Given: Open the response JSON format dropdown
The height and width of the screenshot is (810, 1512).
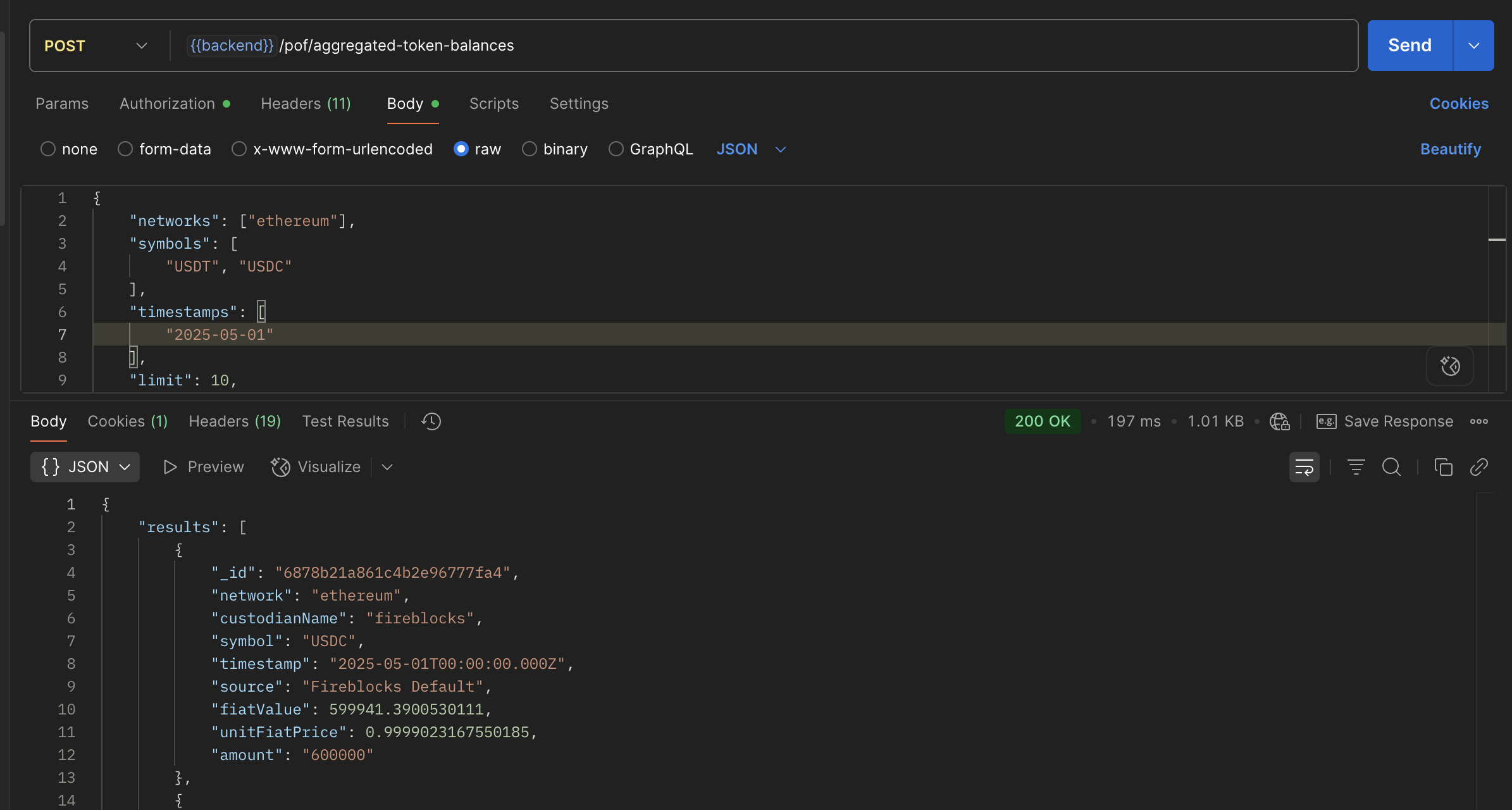Looking at the screenshot, I should (85, 467).
